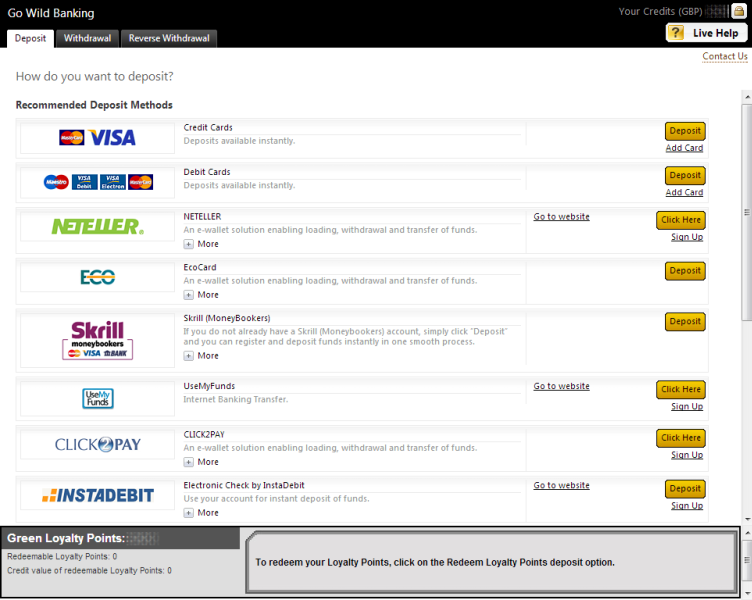This screenshot has height=600, width=752.
Task: Click the Maestro debit cards logo strip
Action: (x=98, y=182)
